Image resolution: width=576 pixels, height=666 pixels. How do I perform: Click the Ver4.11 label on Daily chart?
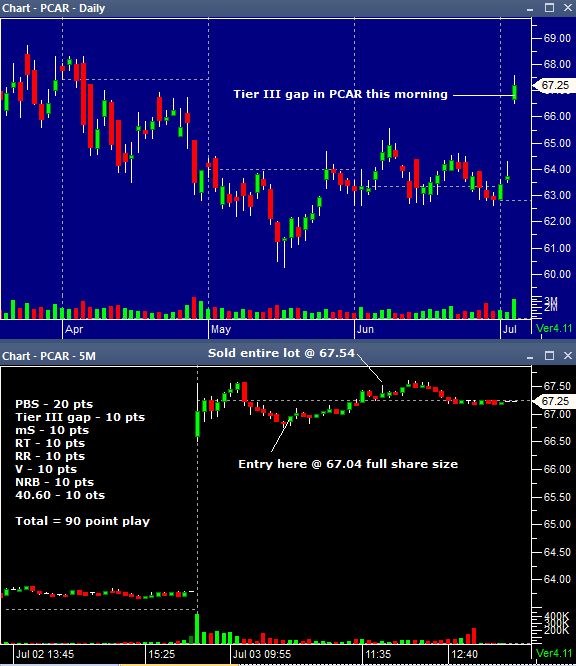(x=554, y=328)
